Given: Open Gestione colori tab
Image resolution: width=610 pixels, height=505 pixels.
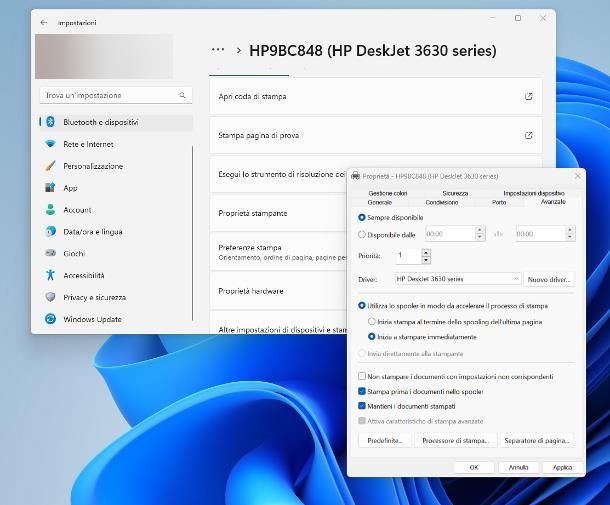Looking at the screenshot, I should click(x=387, y=193).
